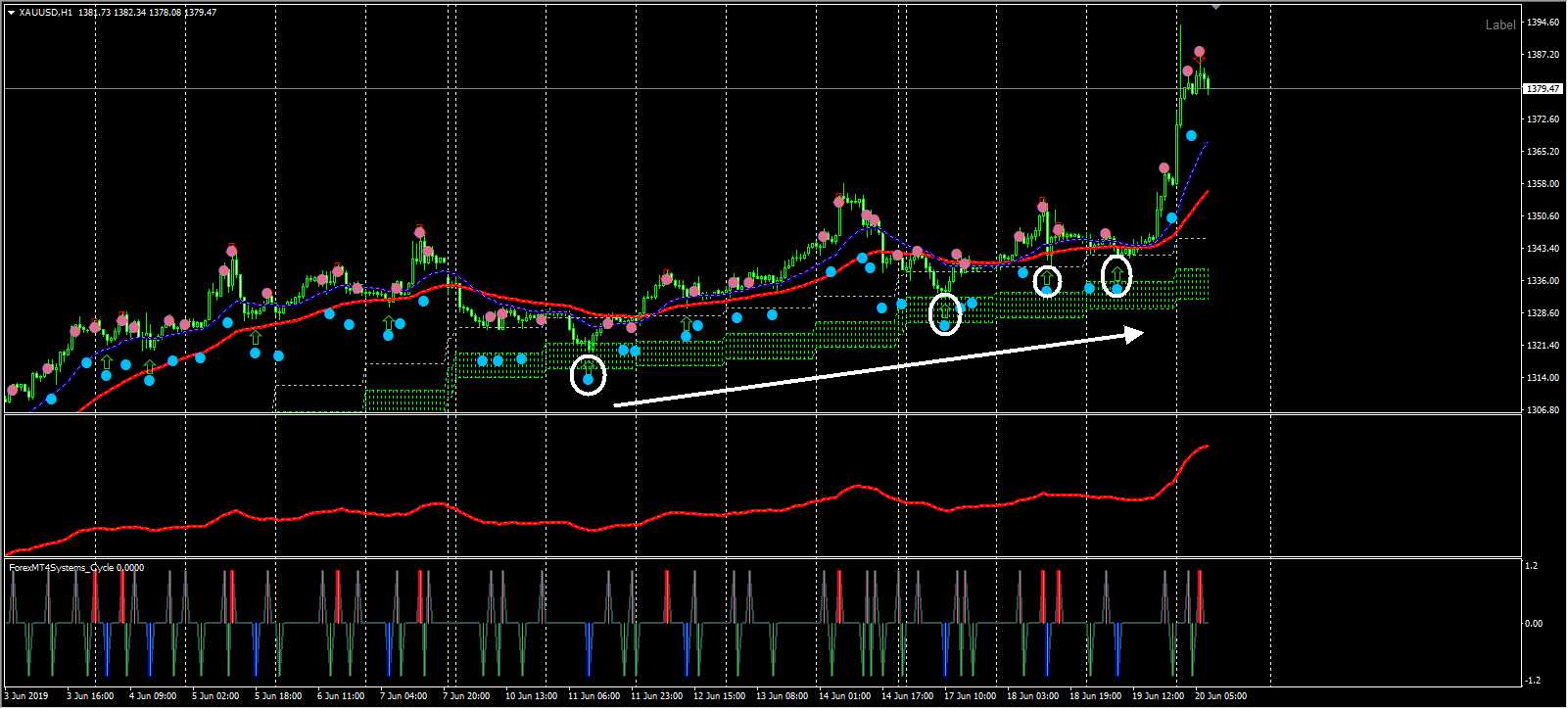This screenshot has height=709, width=1568.
Task: Click the 19 Jun 12:00 time label
Action: (x=1158, y=696)
